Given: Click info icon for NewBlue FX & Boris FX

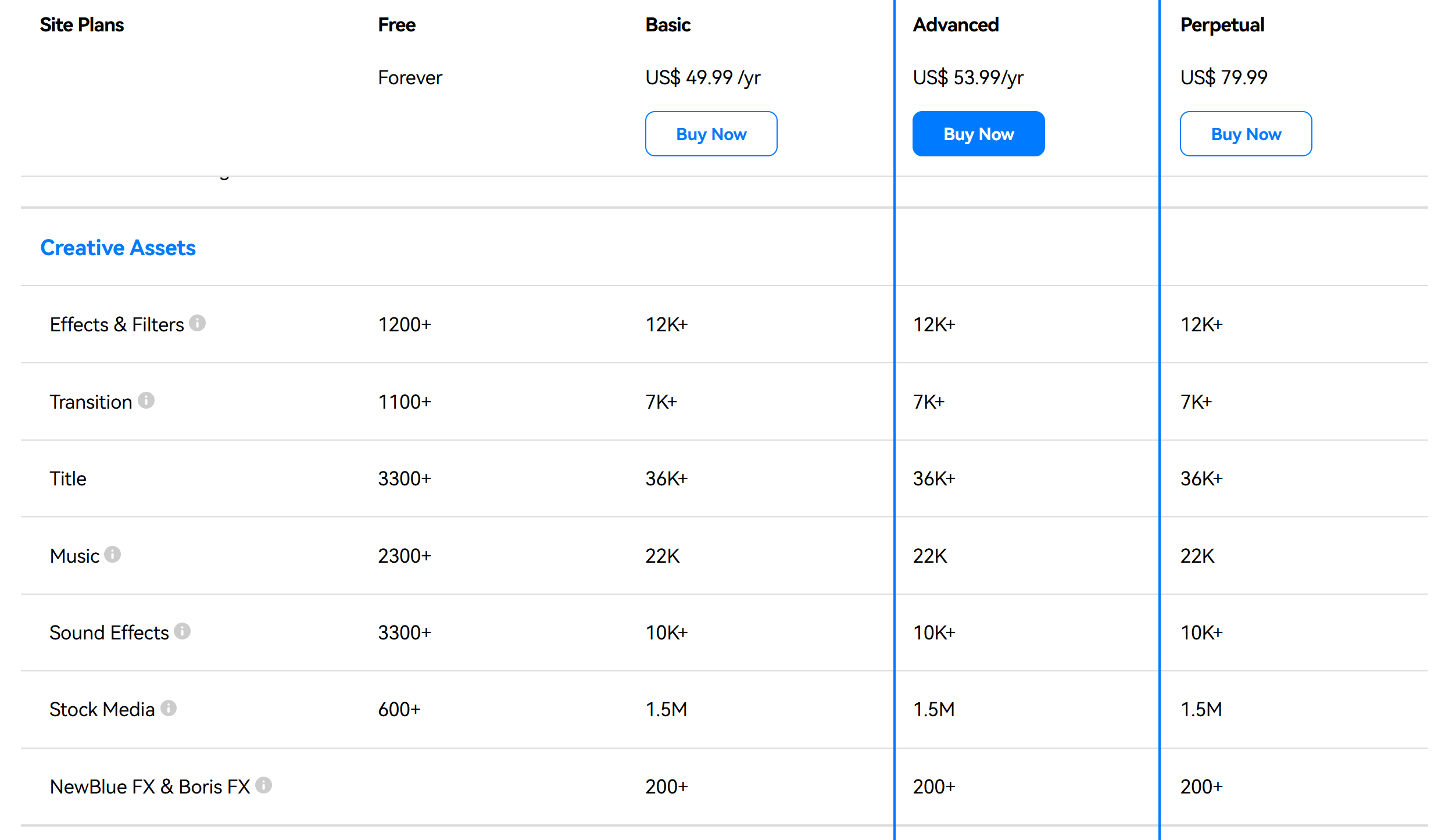Looking at the screenshot, I should (x=263, y=785).
